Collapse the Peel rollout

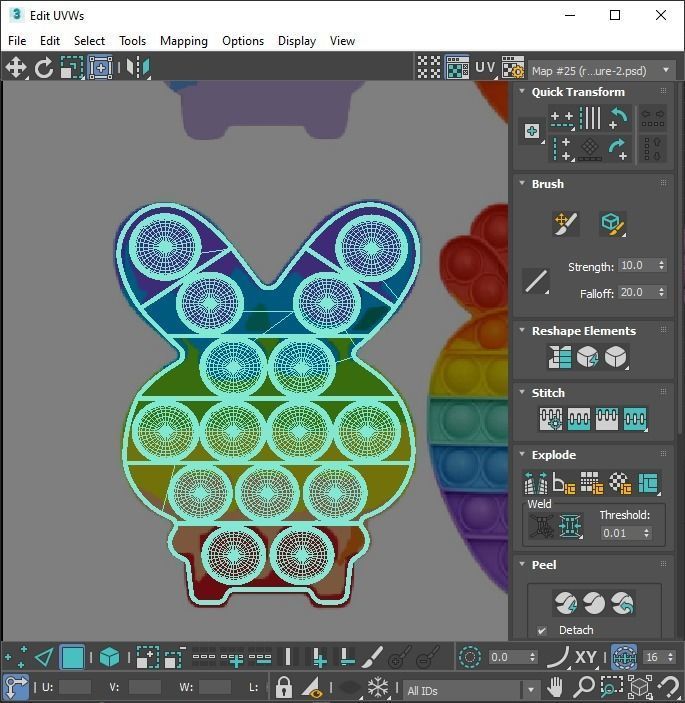point(522,564)
